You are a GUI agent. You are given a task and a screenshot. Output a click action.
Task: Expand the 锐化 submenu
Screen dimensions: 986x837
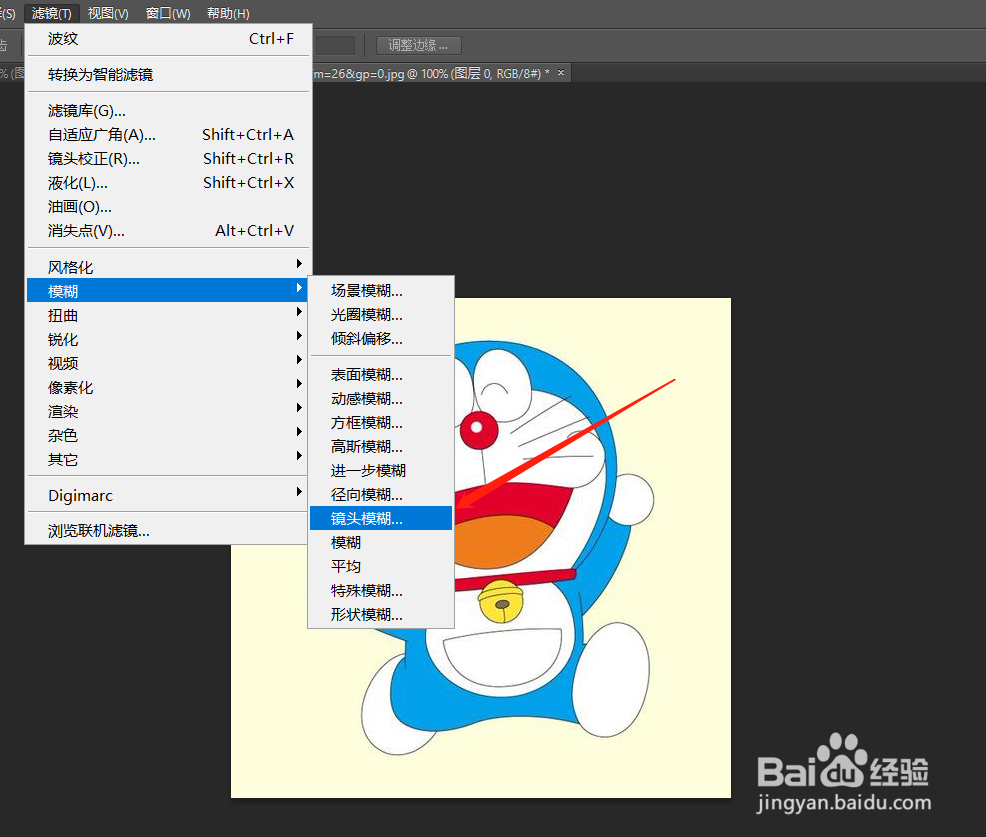[x=168, y=340]
